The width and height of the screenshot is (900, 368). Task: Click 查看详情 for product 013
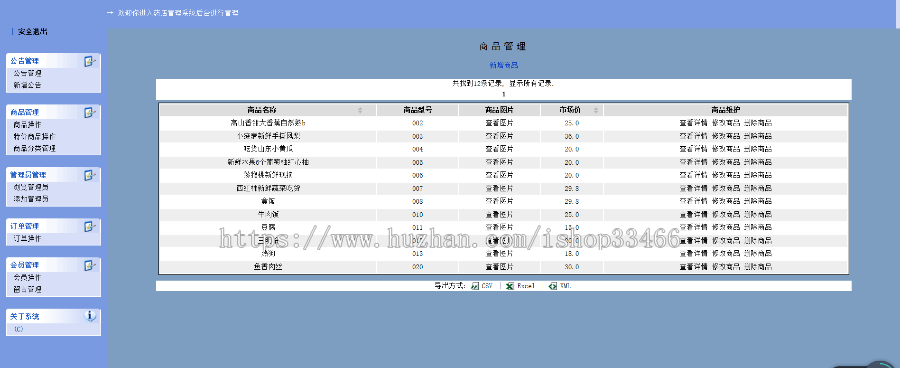pyautogui.click(x=693, y=253)
